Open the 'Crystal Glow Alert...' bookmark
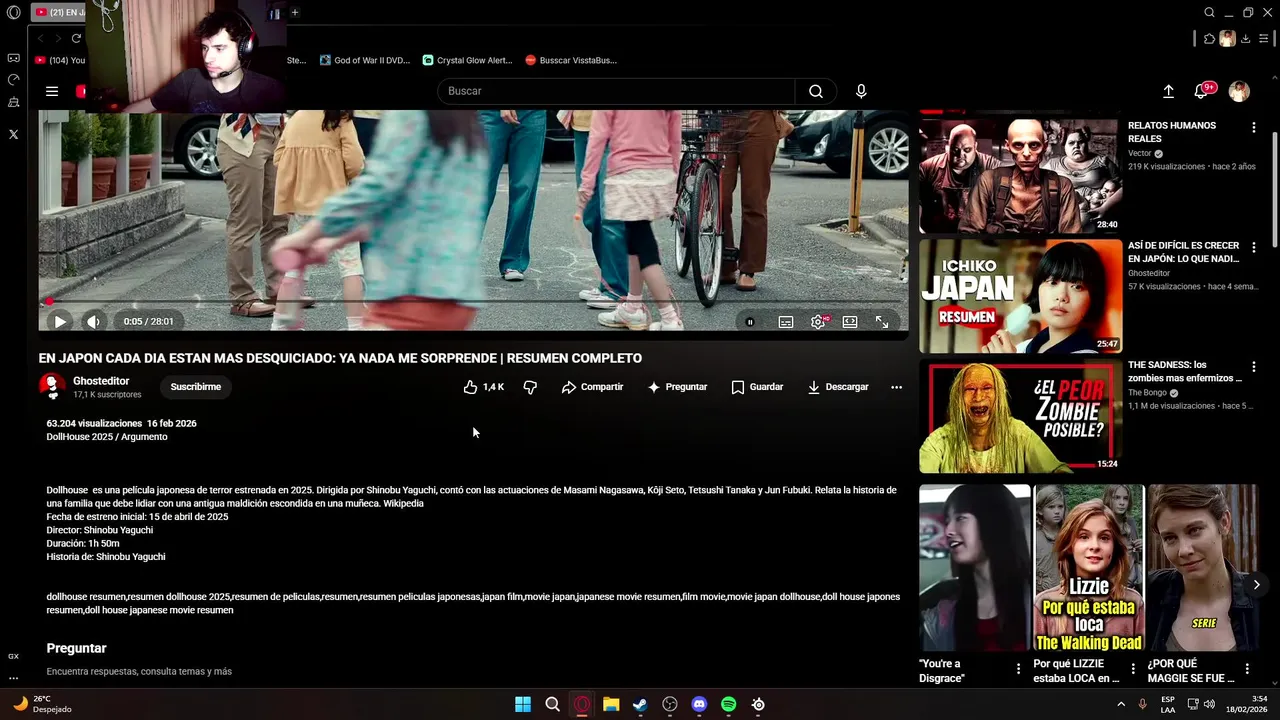The image size is (1280, 720). [x=467, y=60]
